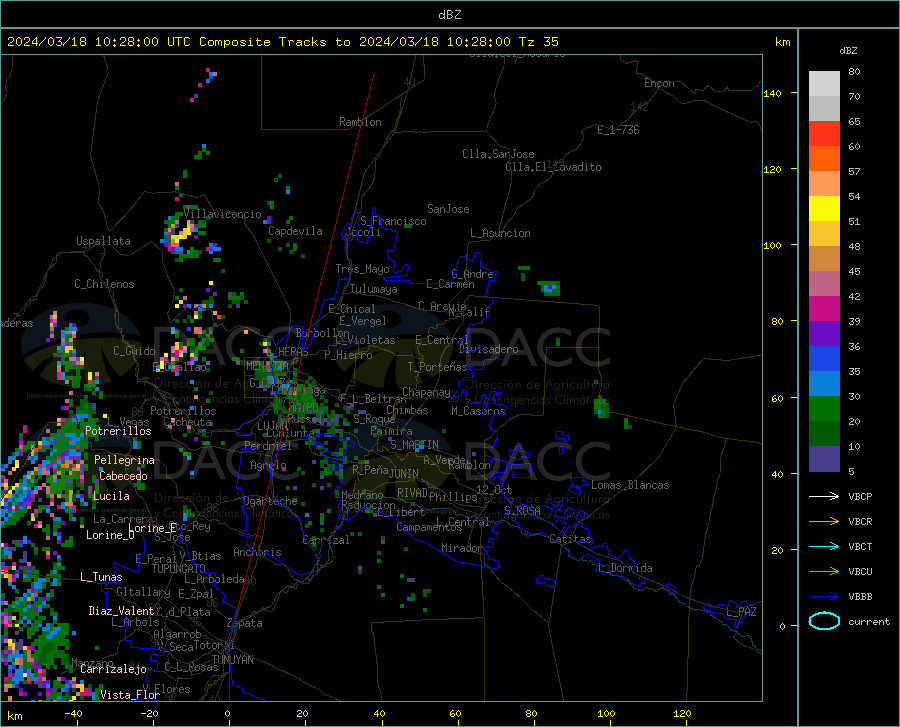Click the 36 dBZ blue legend swatch
The height and width of the screenshot is (727, 900).
click(824, 358)
